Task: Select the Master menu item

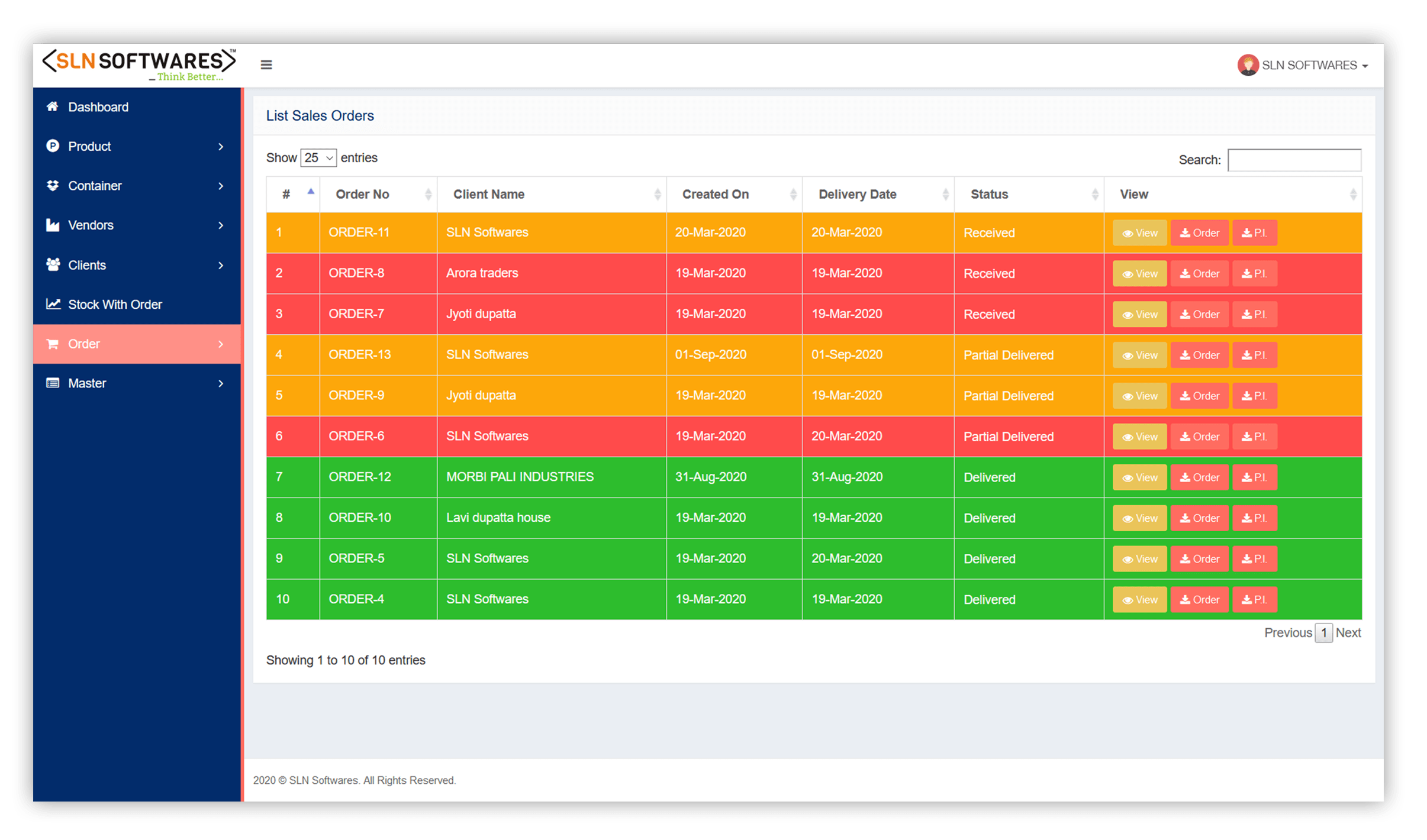Action: 86,383
